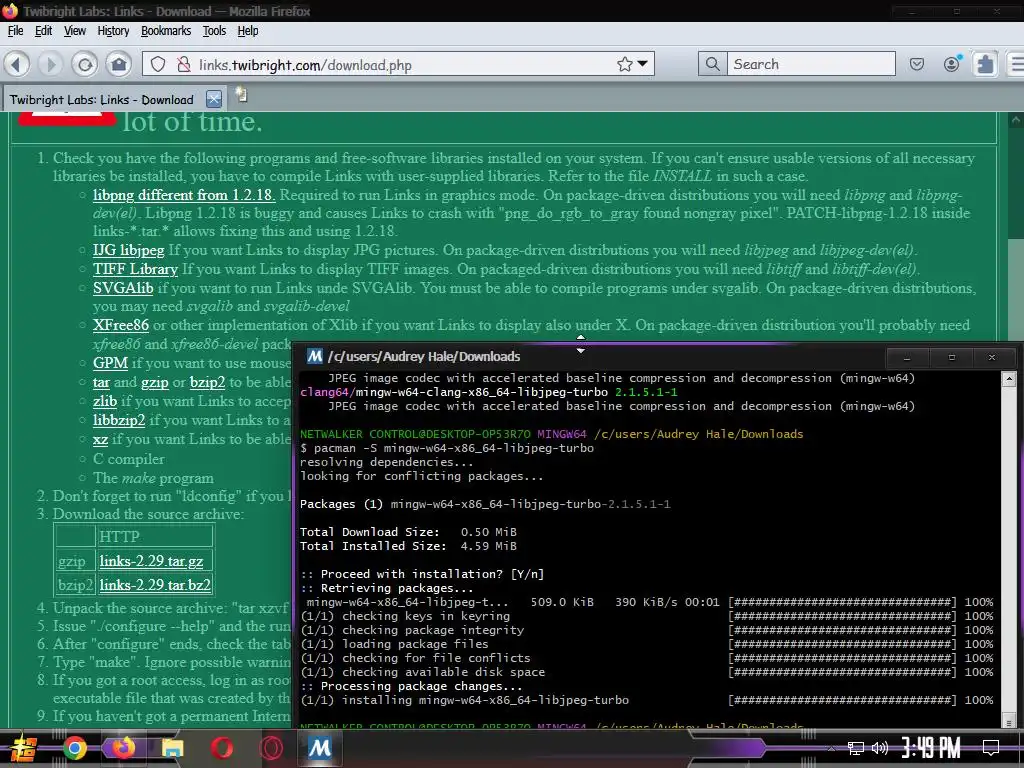Open the GPM link
Screen dimensions: 1024x768
(x=110, y=363)
